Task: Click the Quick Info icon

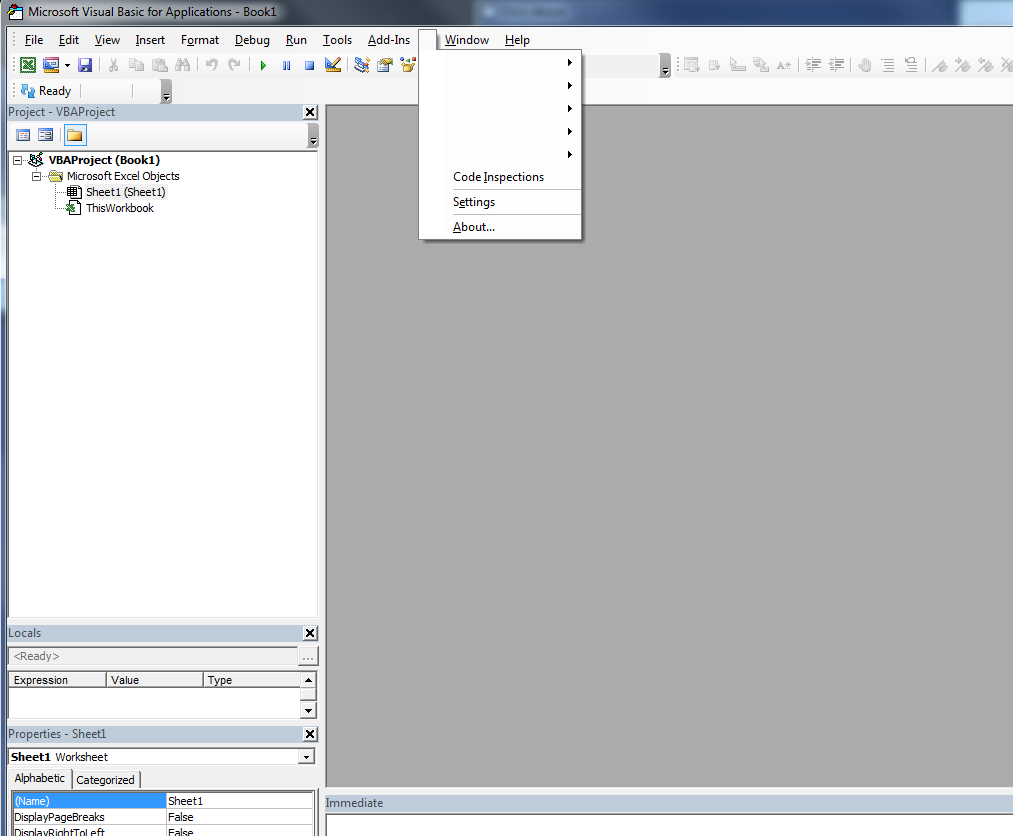Action: (738, 65)
